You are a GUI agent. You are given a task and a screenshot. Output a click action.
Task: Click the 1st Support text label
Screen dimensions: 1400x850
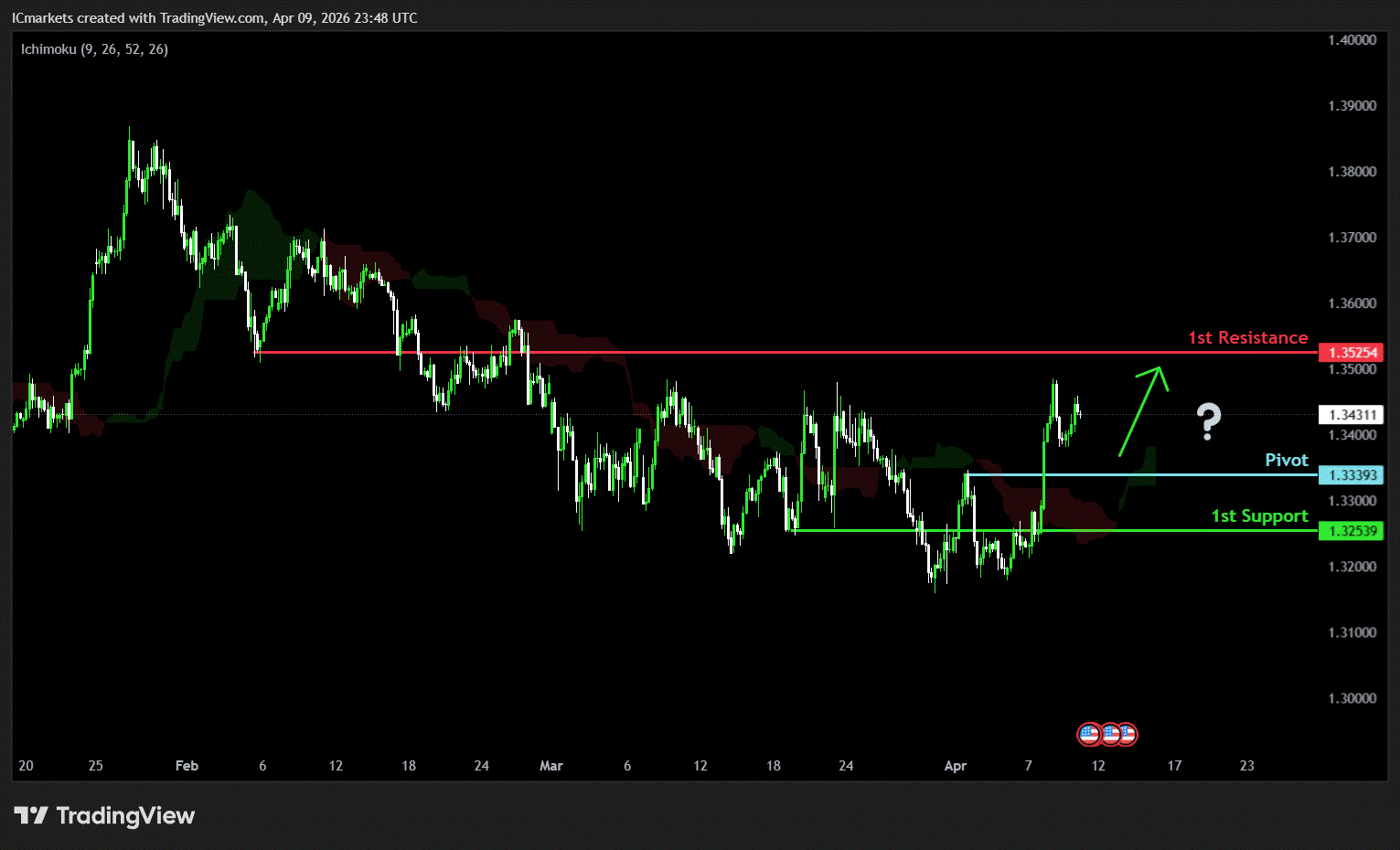click(x=1259, y=516)
